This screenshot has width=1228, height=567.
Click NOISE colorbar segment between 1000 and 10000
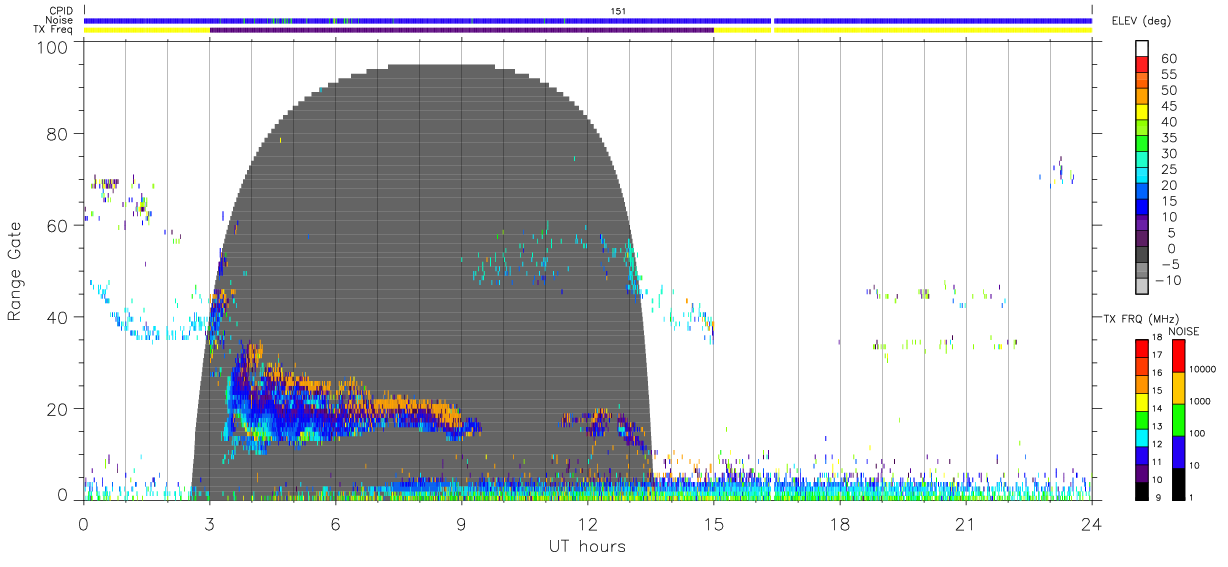pyautogui.click(x=1177, y=387)
